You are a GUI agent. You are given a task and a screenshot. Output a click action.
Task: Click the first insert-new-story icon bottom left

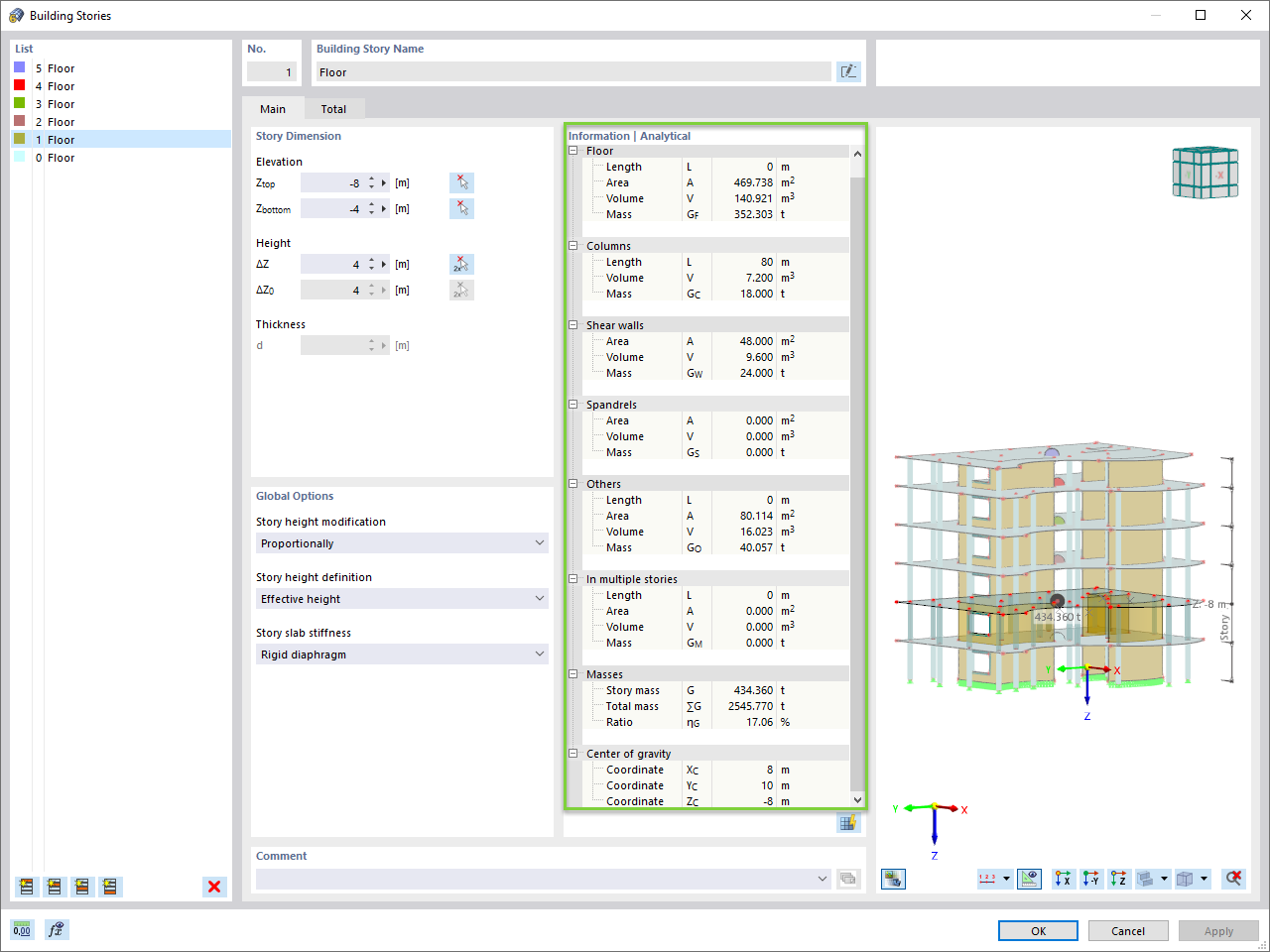(x=26, y=887)
